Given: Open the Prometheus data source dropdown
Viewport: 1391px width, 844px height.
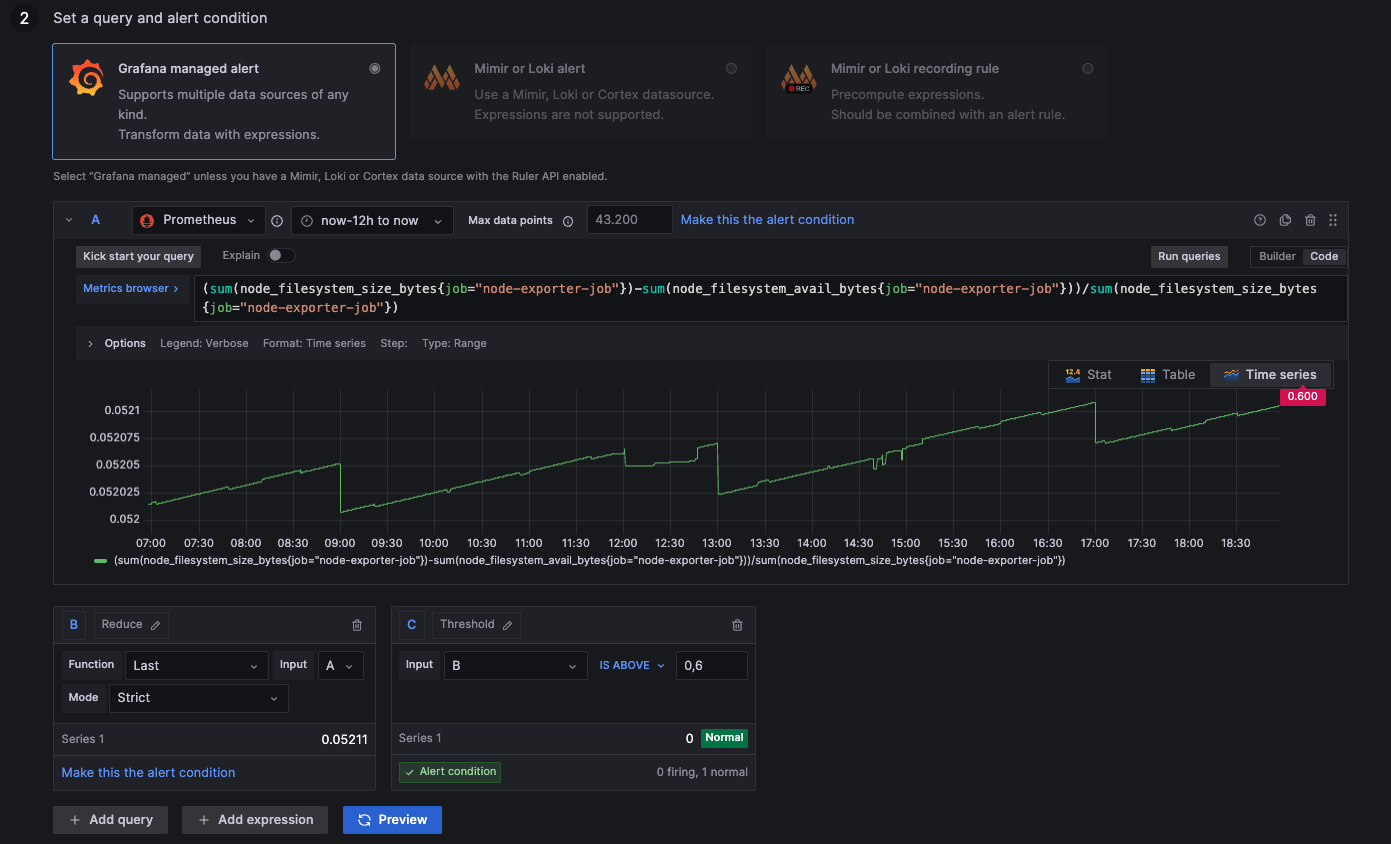Looking at the screenshot, I should 199,220.
